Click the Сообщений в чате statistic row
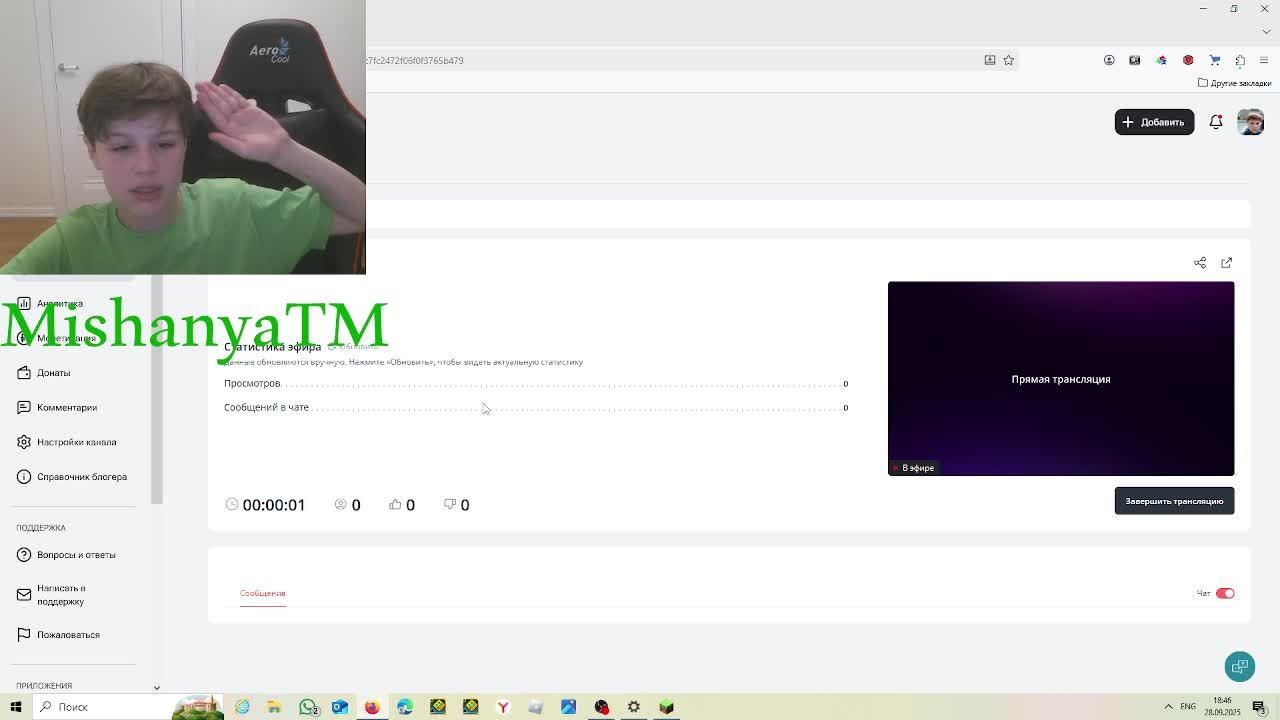This screenshot has width=1280, height=720. 536,407
